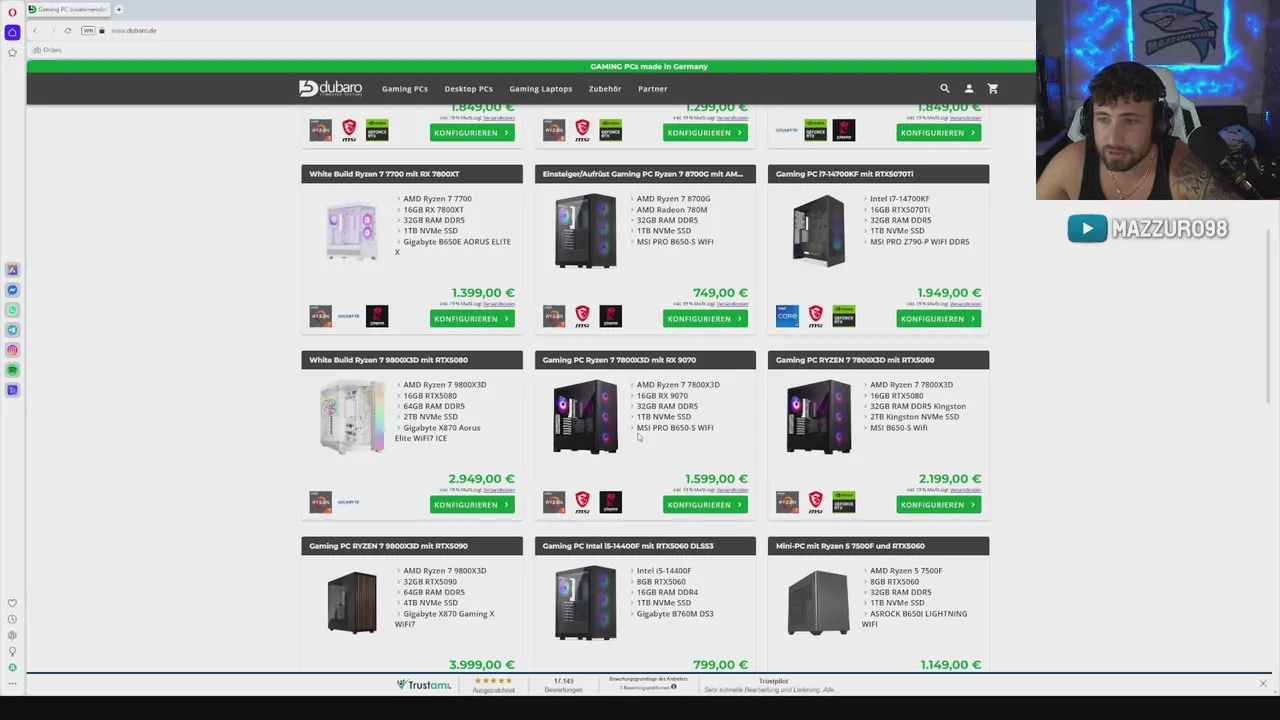
Task: Open the Orders bookmark
Action: 47,49
